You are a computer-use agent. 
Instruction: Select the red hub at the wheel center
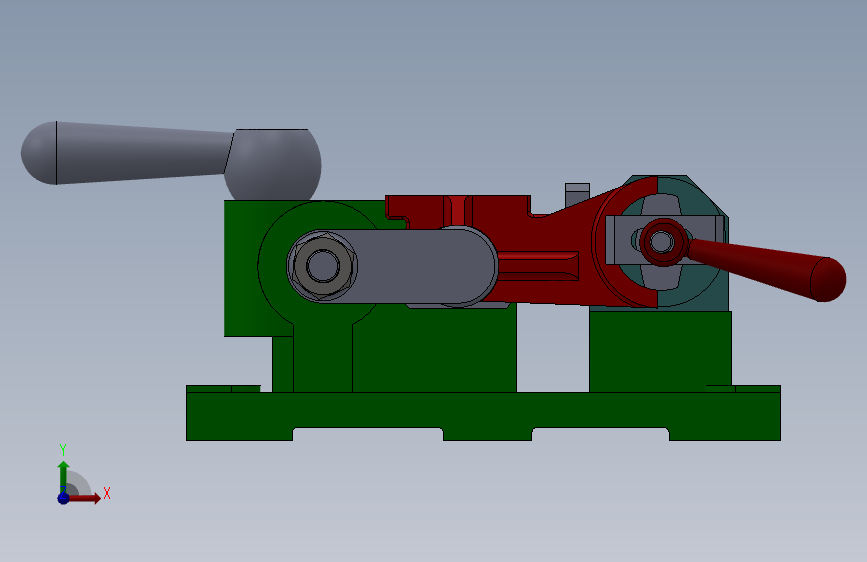663,242
